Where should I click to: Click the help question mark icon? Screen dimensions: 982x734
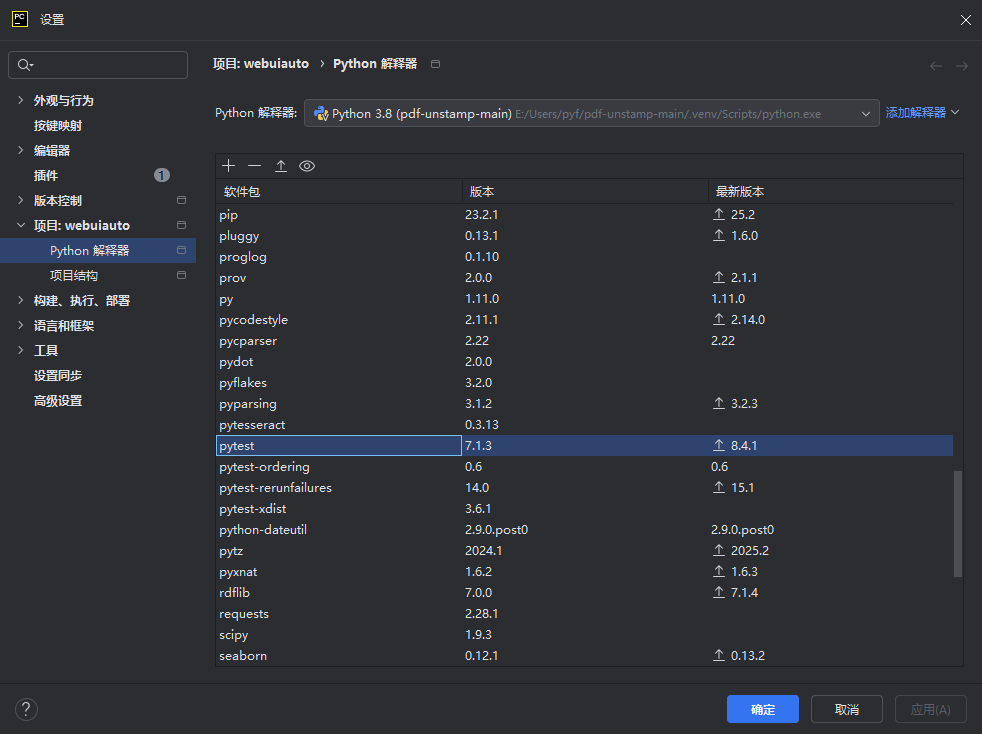(26, 710)
